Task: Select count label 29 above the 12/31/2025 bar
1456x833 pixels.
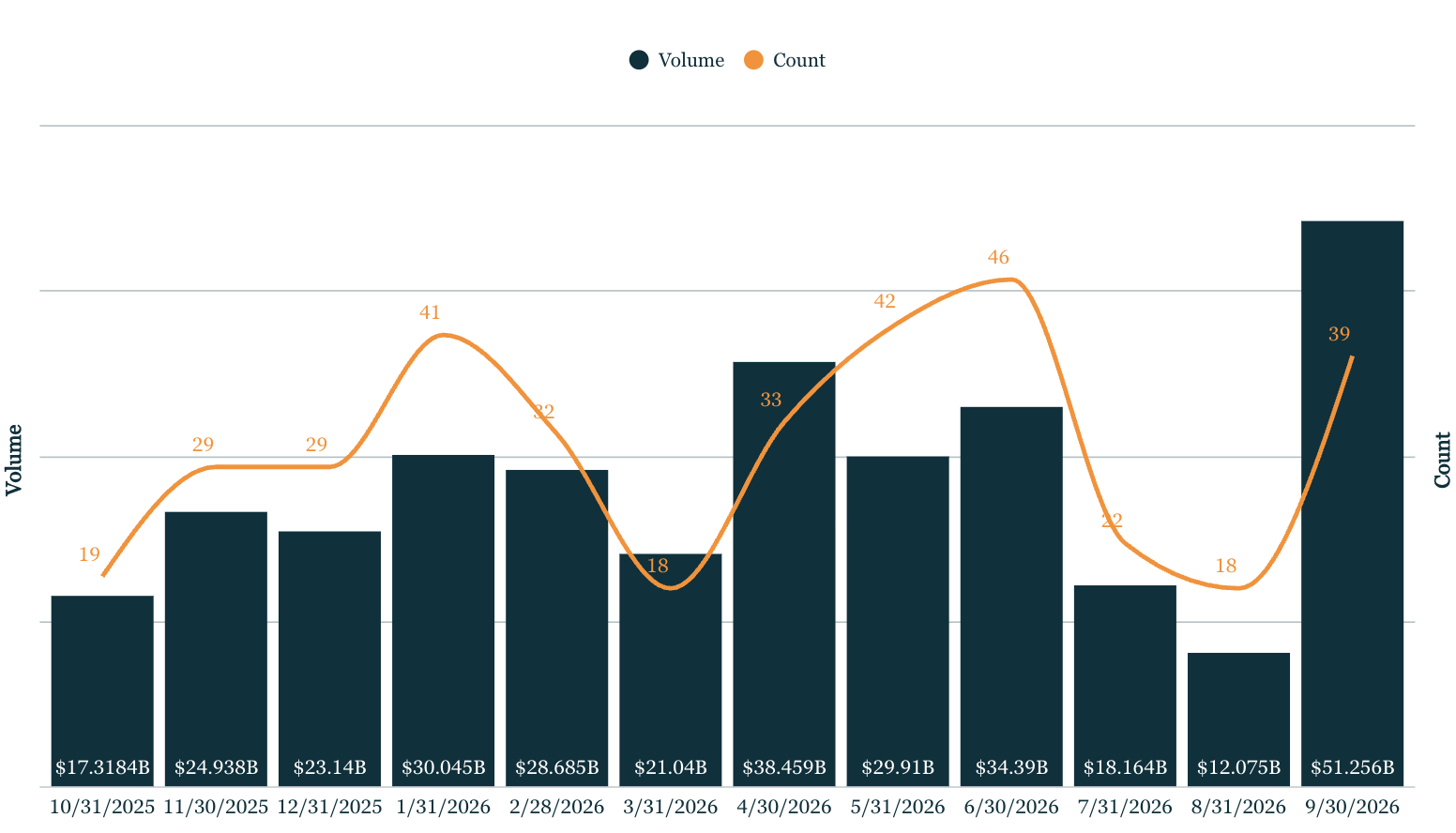Action: click(x=316, y=445)
